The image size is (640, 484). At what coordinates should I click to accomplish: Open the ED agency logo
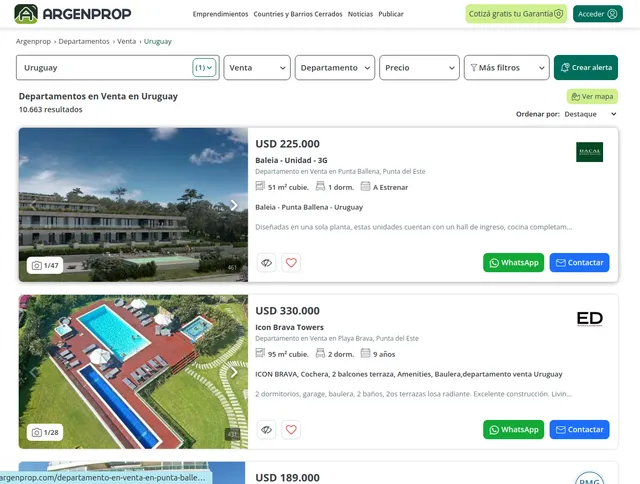coord(589,319)
